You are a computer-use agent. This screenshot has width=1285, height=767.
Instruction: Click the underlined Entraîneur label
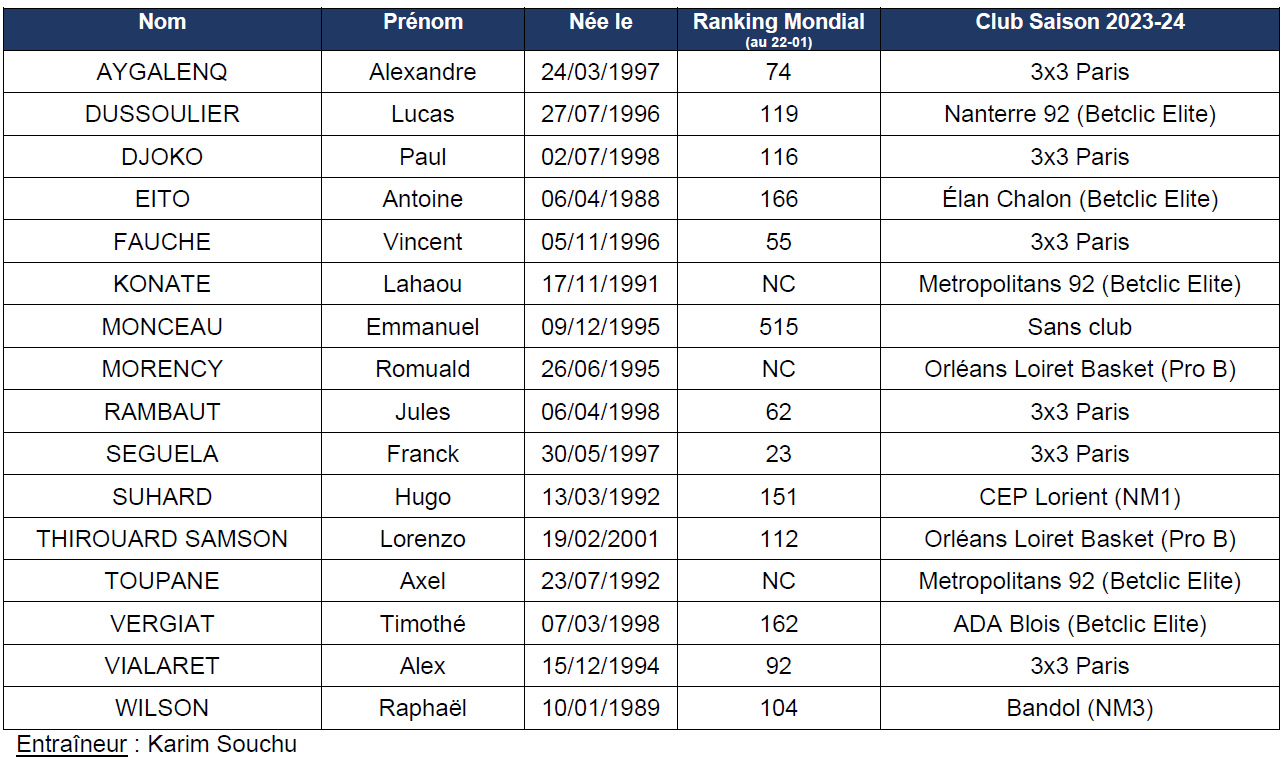[72, 745]
